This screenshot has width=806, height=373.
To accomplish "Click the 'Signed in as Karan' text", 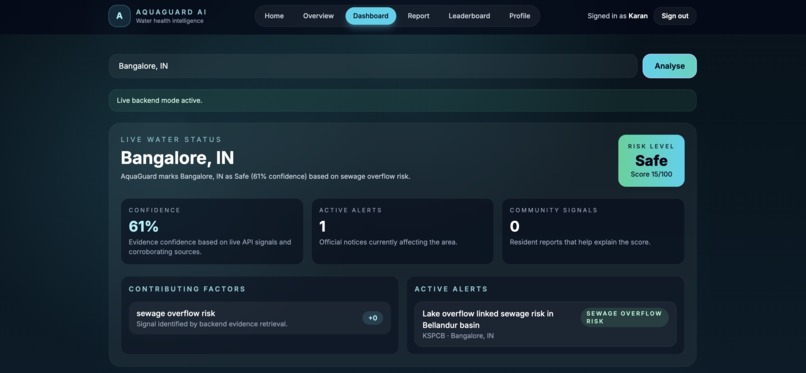I will pyautogui.click(x=617, y=16).
